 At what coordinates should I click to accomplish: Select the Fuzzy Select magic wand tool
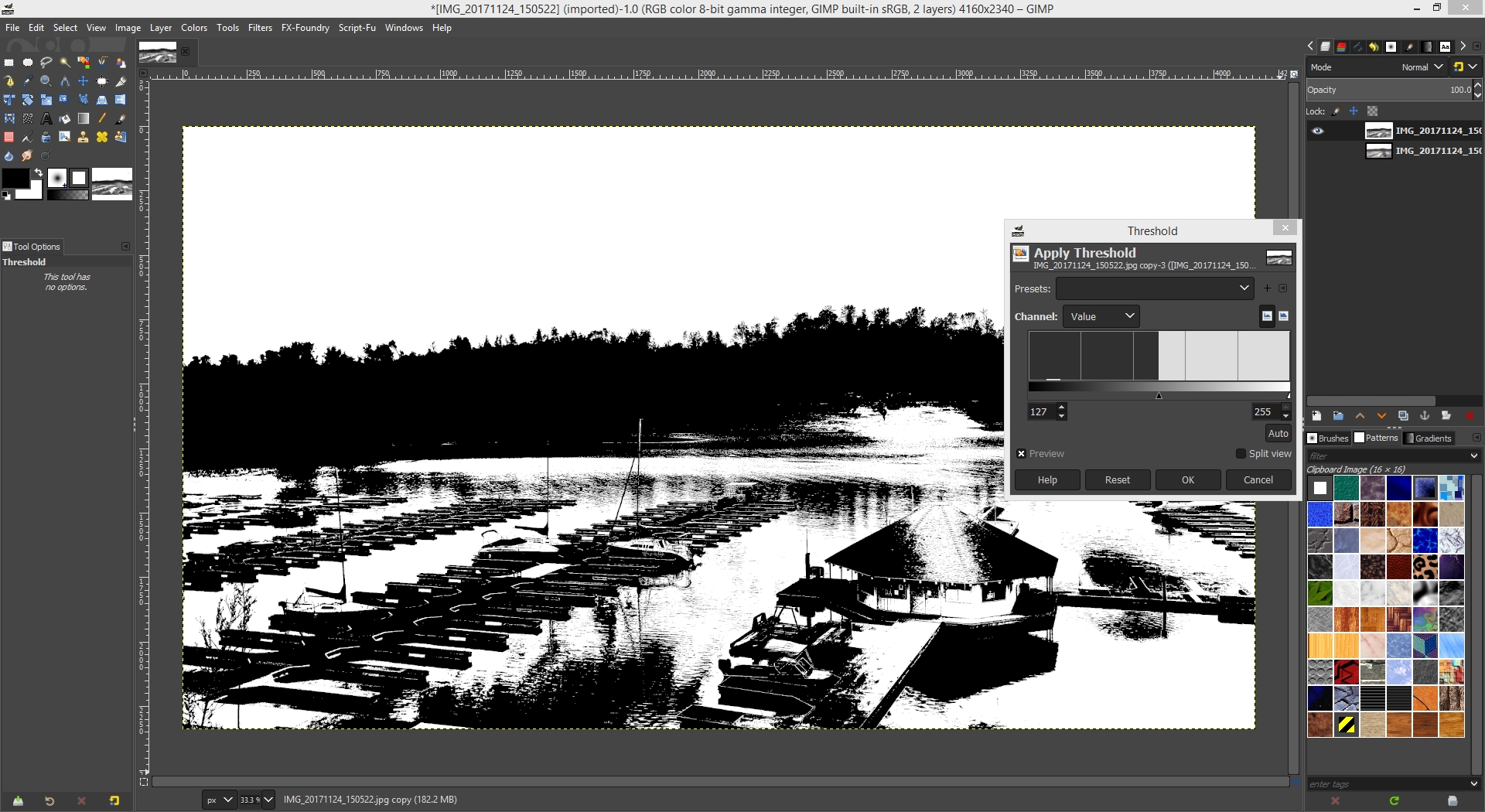(x=65, y=63)
